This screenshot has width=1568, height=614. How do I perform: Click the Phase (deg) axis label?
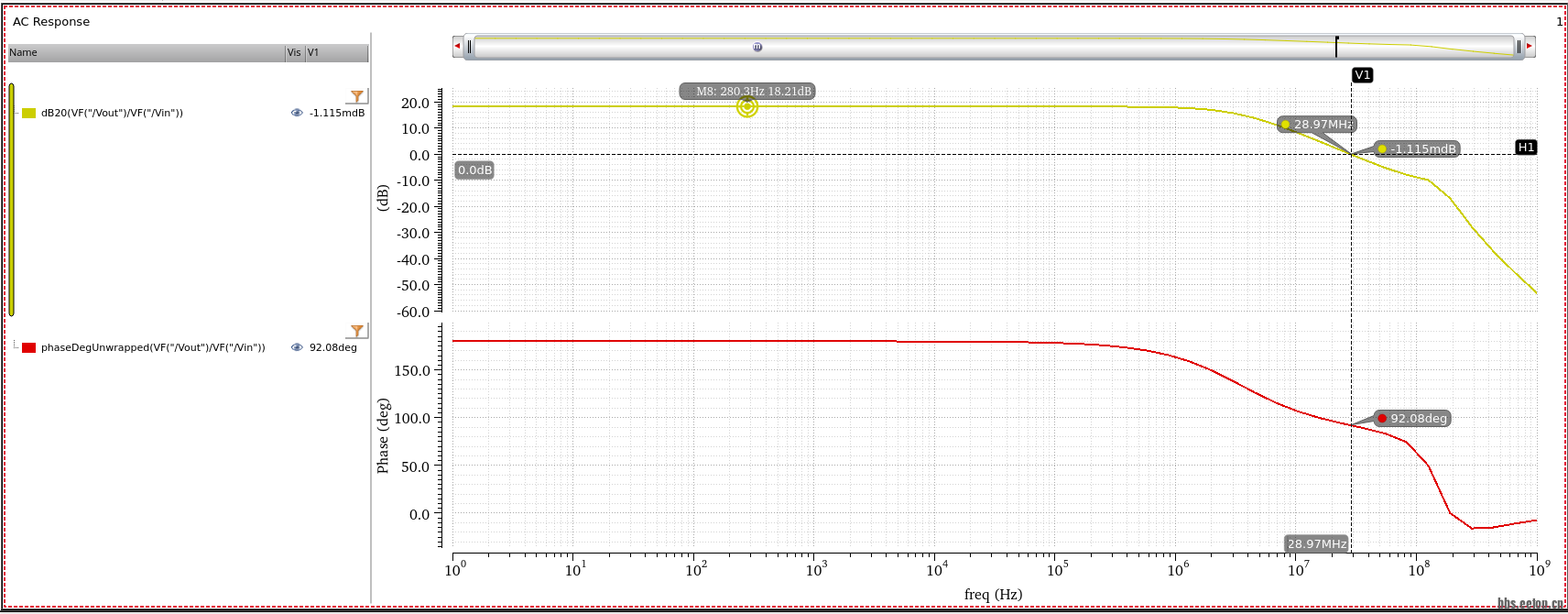tap(383, 435)
